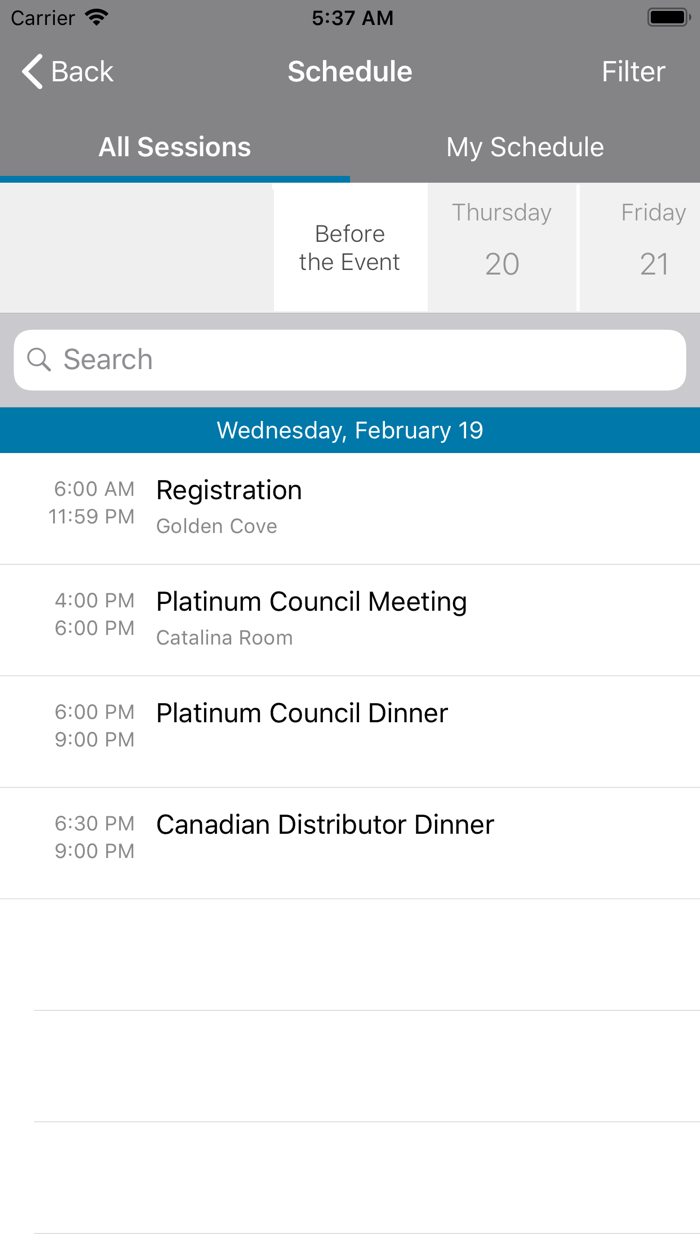Image resolution: width=700 pixels, height=1244 pixels.
Task: Open the Before the Event day tab
Action: [350, 248]
